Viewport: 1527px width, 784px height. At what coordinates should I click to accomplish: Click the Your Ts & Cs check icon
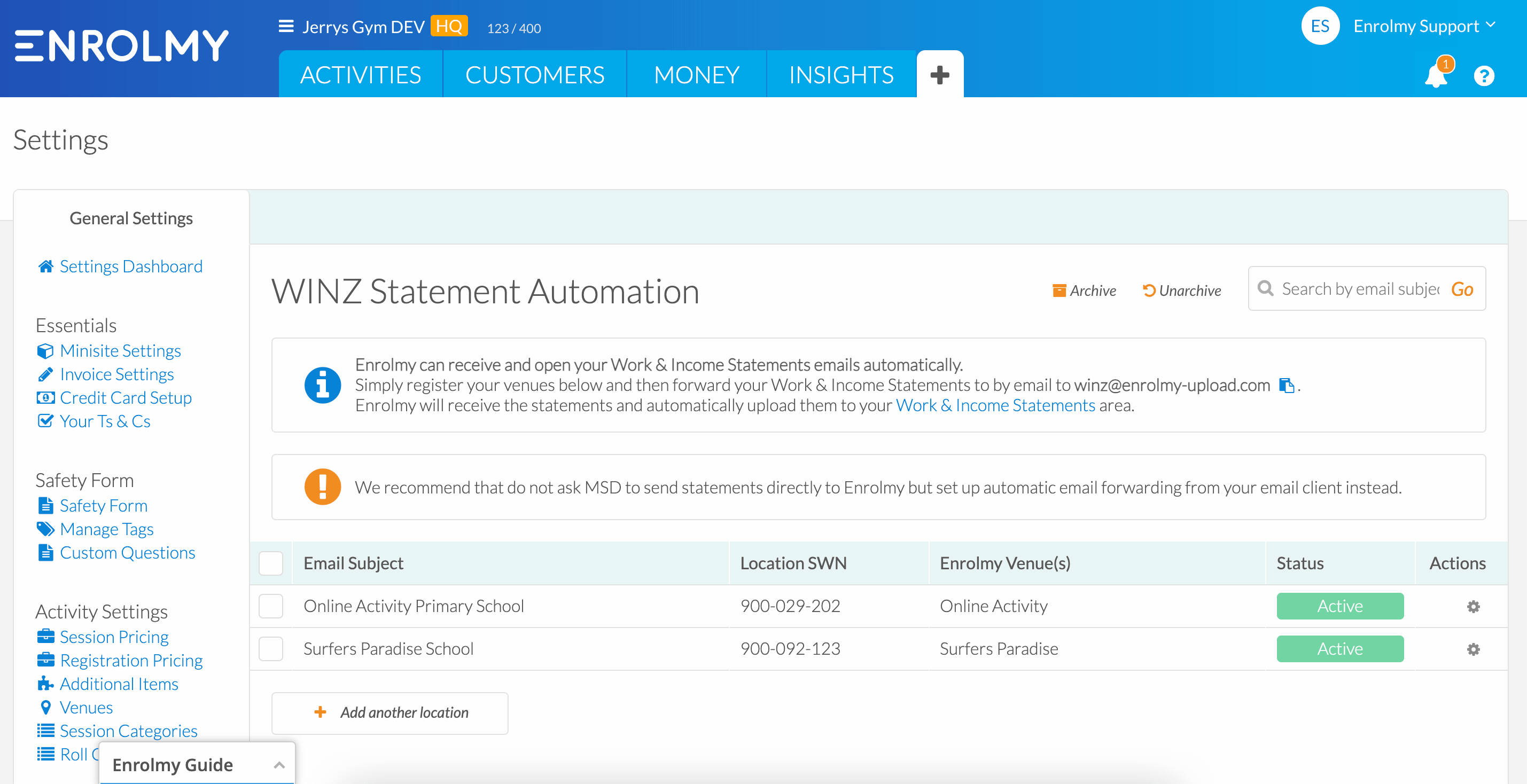[x=45, y=421]
